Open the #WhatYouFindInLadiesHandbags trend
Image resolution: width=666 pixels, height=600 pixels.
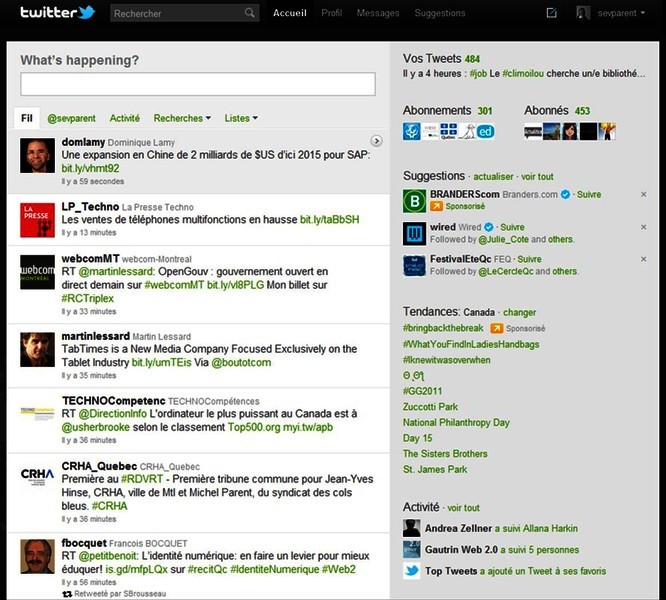click(471, 344)
